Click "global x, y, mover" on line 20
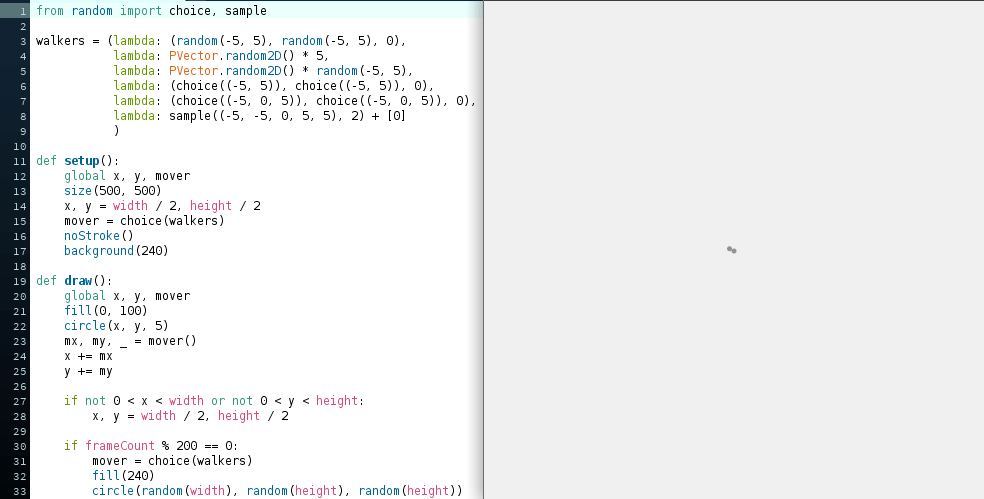 127,296
